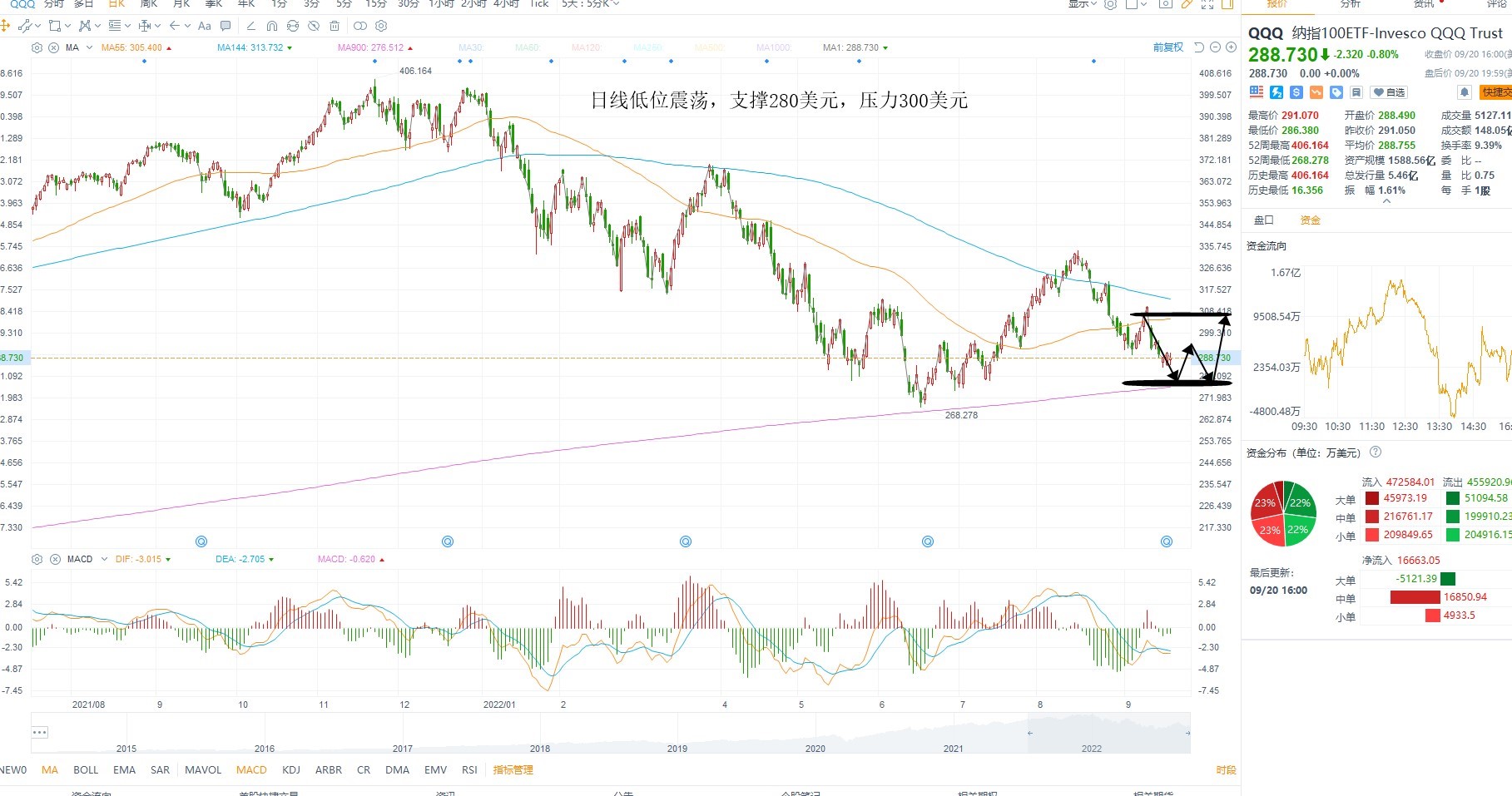Click the blue lightning level-2 icon
Viewport: 1512px width, 796px height.
coord(1277,92)
